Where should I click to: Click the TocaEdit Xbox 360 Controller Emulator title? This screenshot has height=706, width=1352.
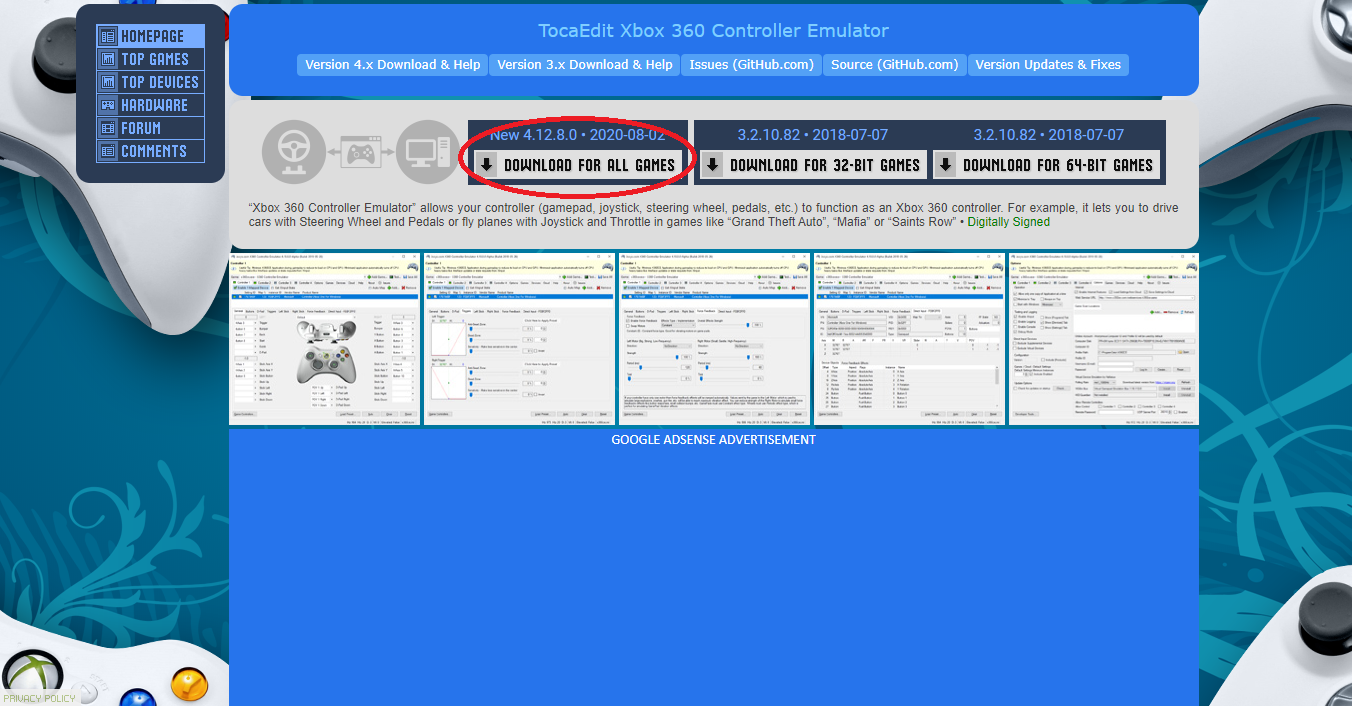(714, 31)
